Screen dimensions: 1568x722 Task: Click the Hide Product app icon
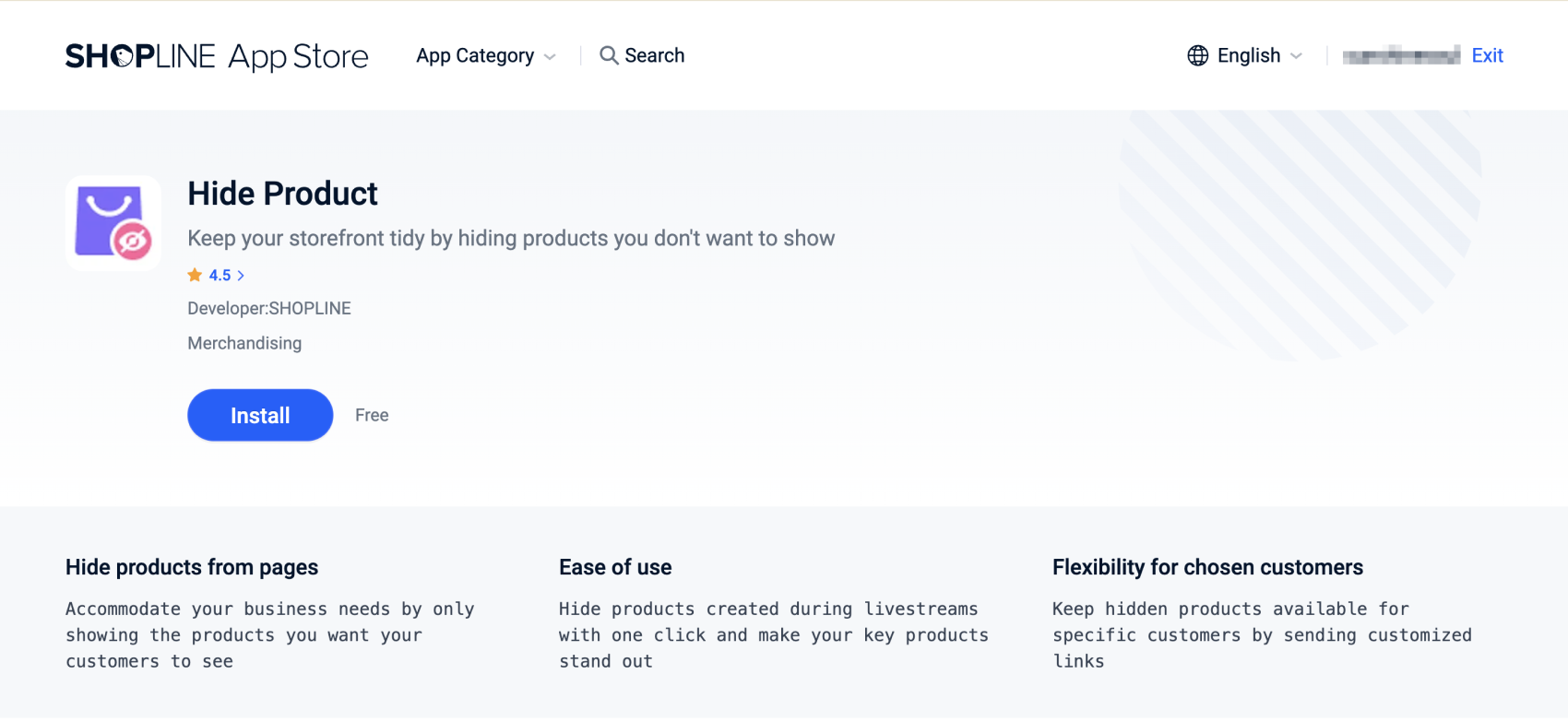click(x=113, y=223)
